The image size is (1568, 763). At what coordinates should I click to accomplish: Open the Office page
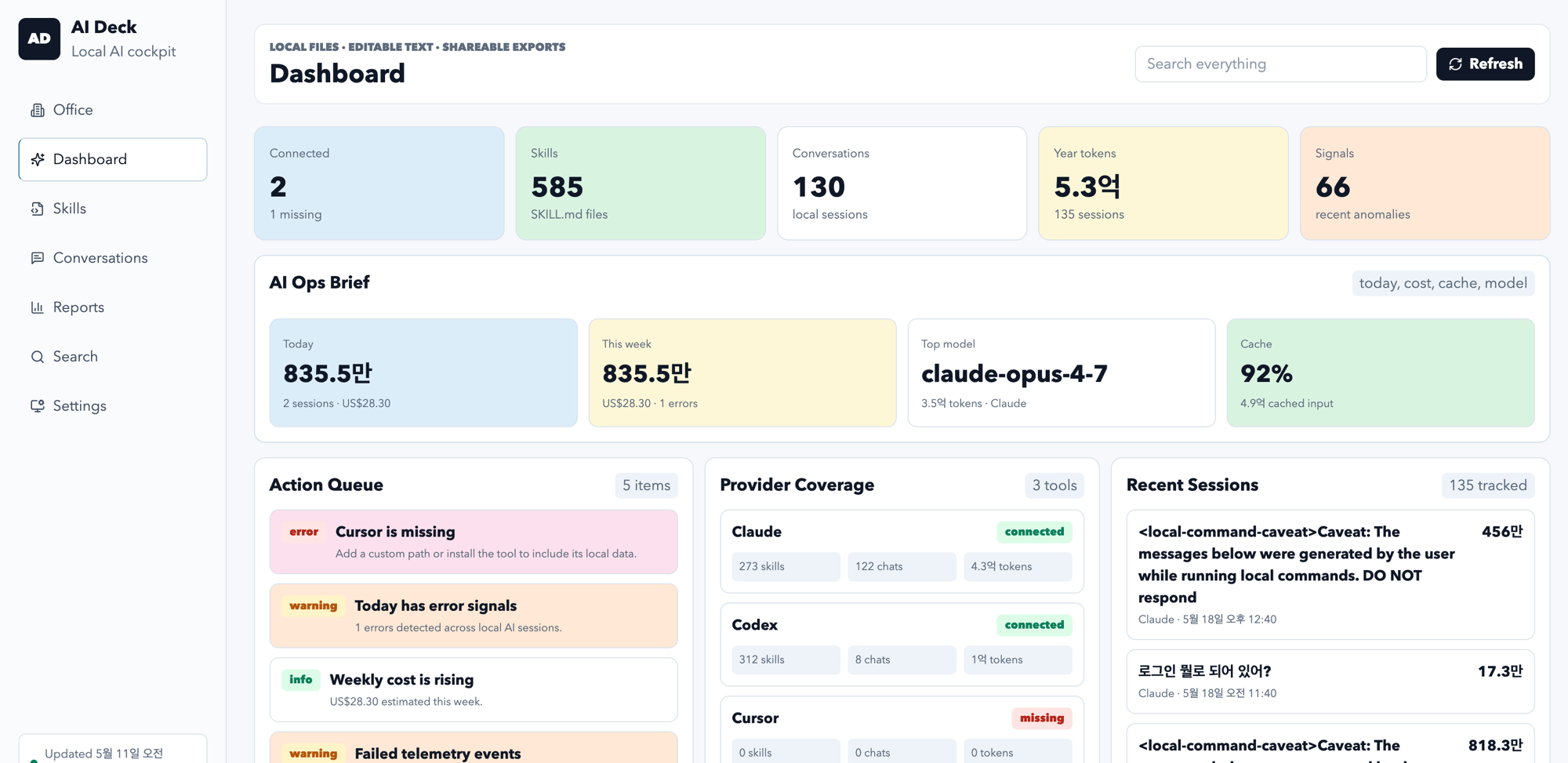tap(113, 111)
